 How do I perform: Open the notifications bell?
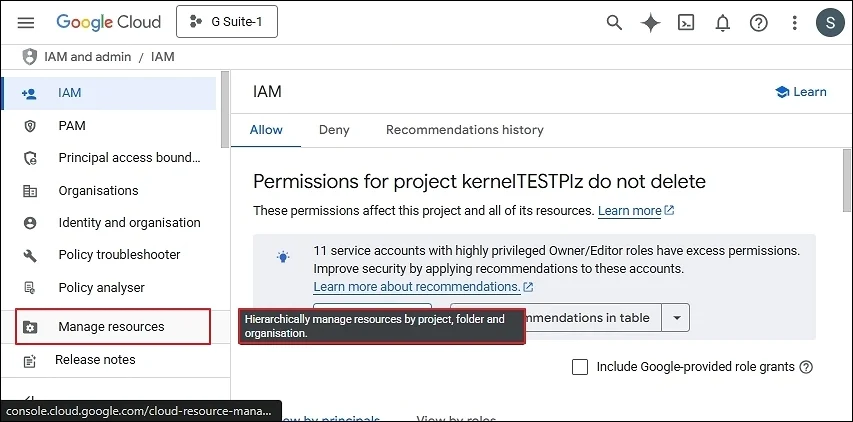[x=722, y=22]
